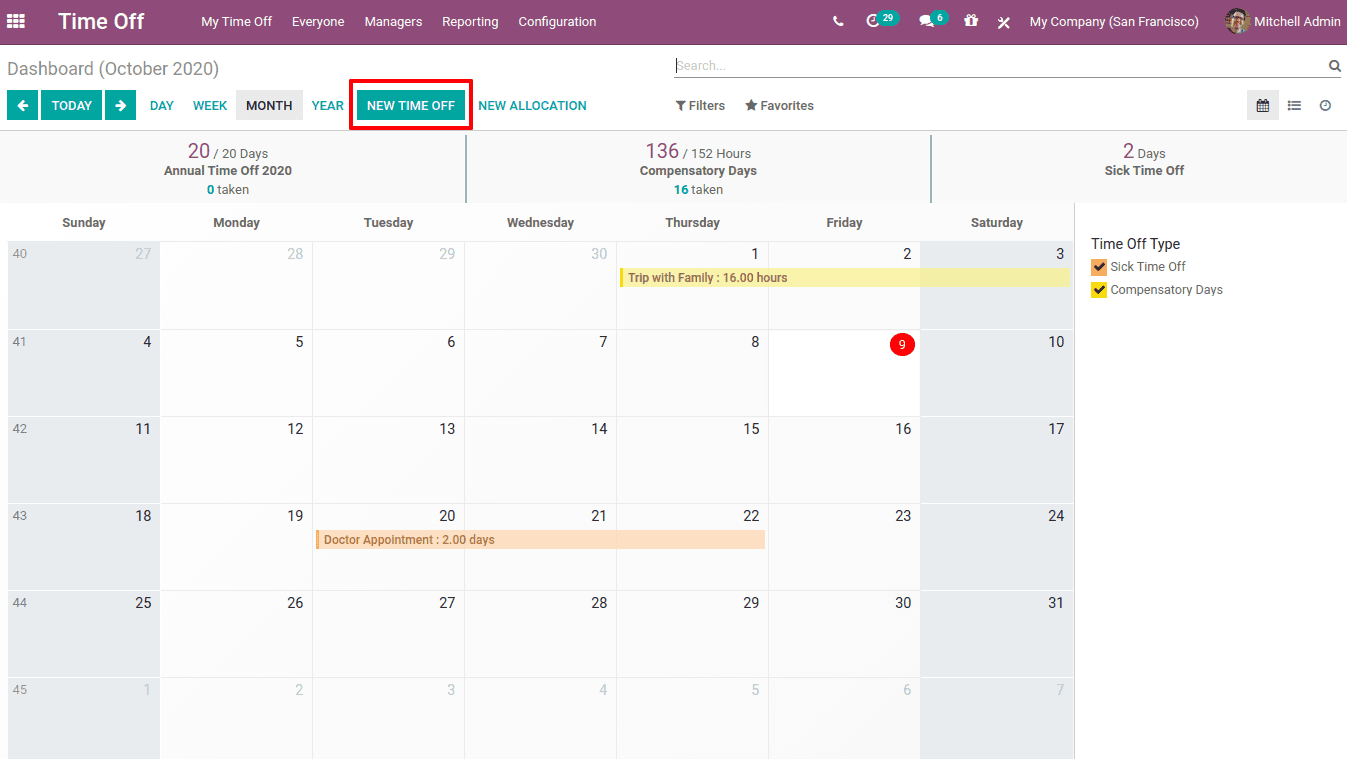Screen dimensions: 1347x759
Task: Click the debug tools icon
Action: pos(1004,21)
